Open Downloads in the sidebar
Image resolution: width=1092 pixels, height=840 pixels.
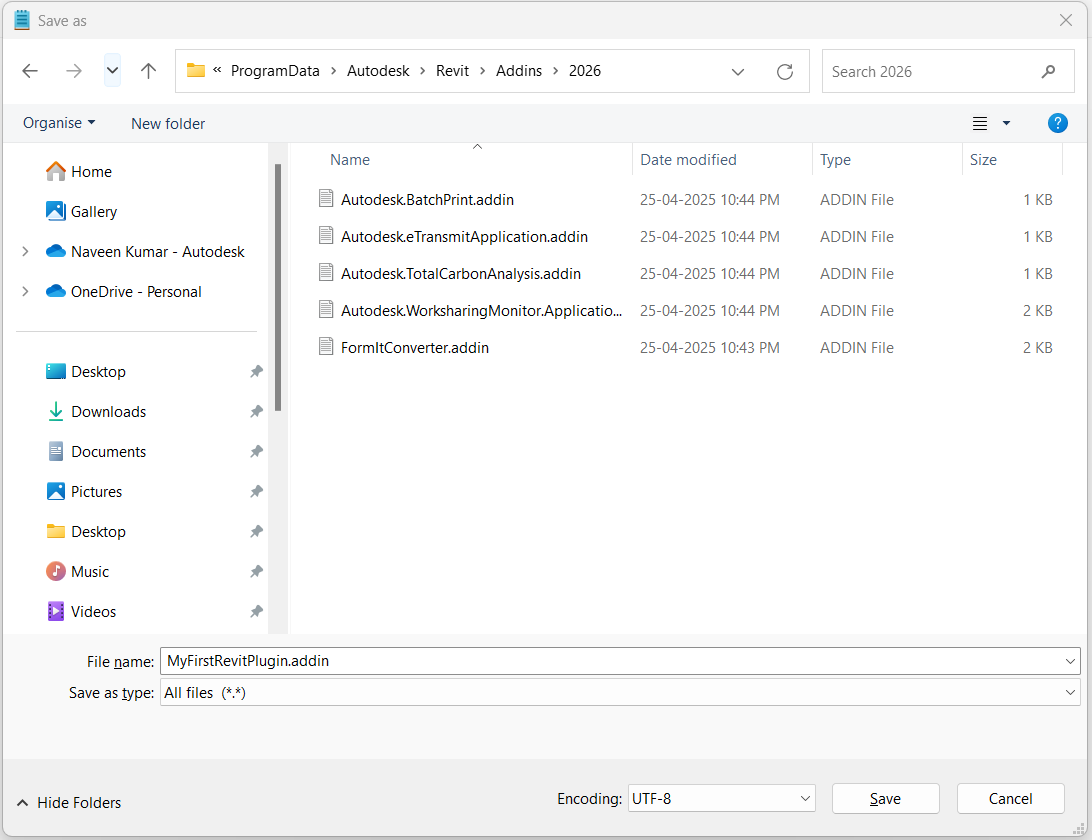108,412
